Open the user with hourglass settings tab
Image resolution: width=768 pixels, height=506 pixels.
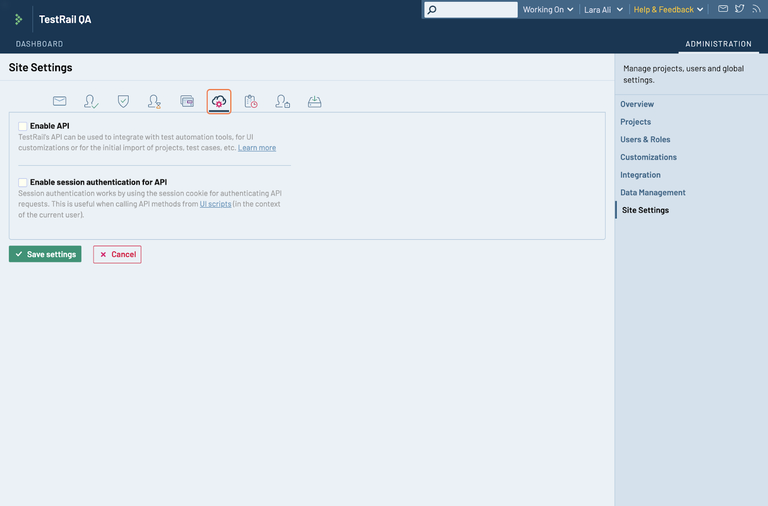154,101
